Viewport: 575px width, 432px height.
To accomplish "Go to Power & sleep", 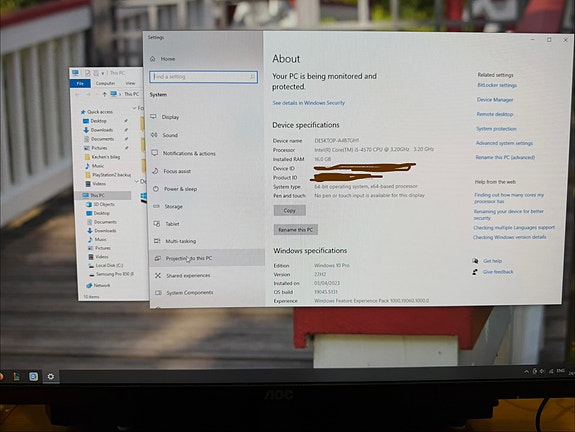I will (180, 189).
